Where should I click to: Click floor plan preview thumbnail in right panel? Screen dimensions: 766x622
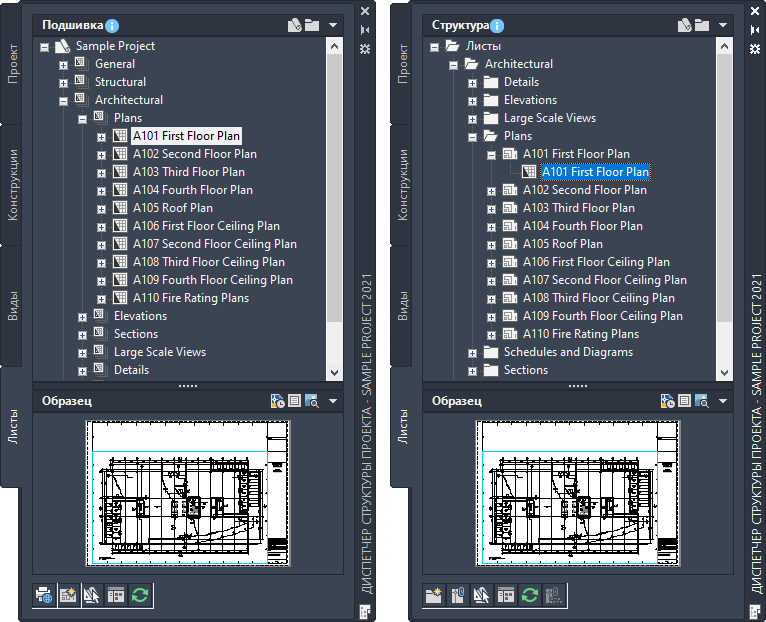(x=578, y=493)
